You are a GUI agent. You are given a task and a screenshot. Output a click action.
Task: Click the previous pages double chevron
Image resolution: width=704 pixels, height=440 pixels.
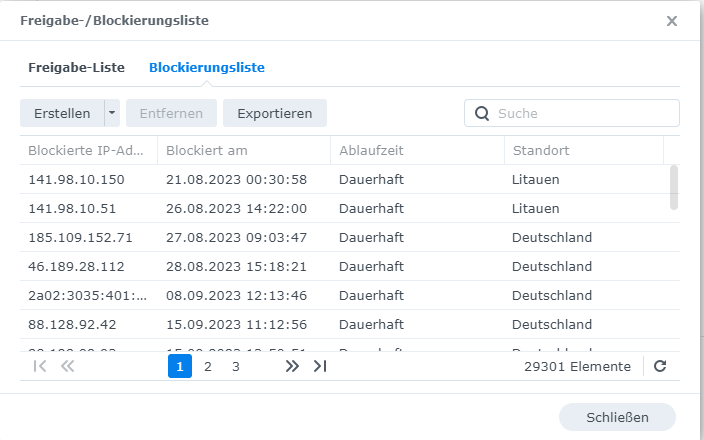(x=67, y=366)
